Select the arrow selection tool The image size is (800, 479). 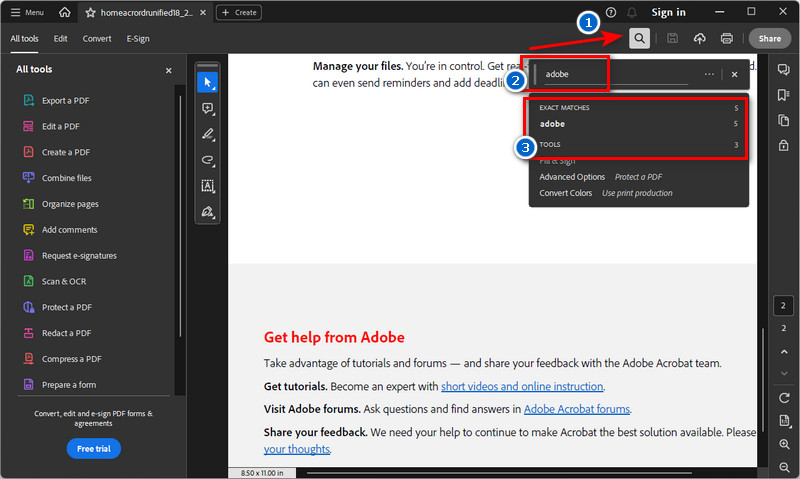pyautogui.click(x=208, y=82)
